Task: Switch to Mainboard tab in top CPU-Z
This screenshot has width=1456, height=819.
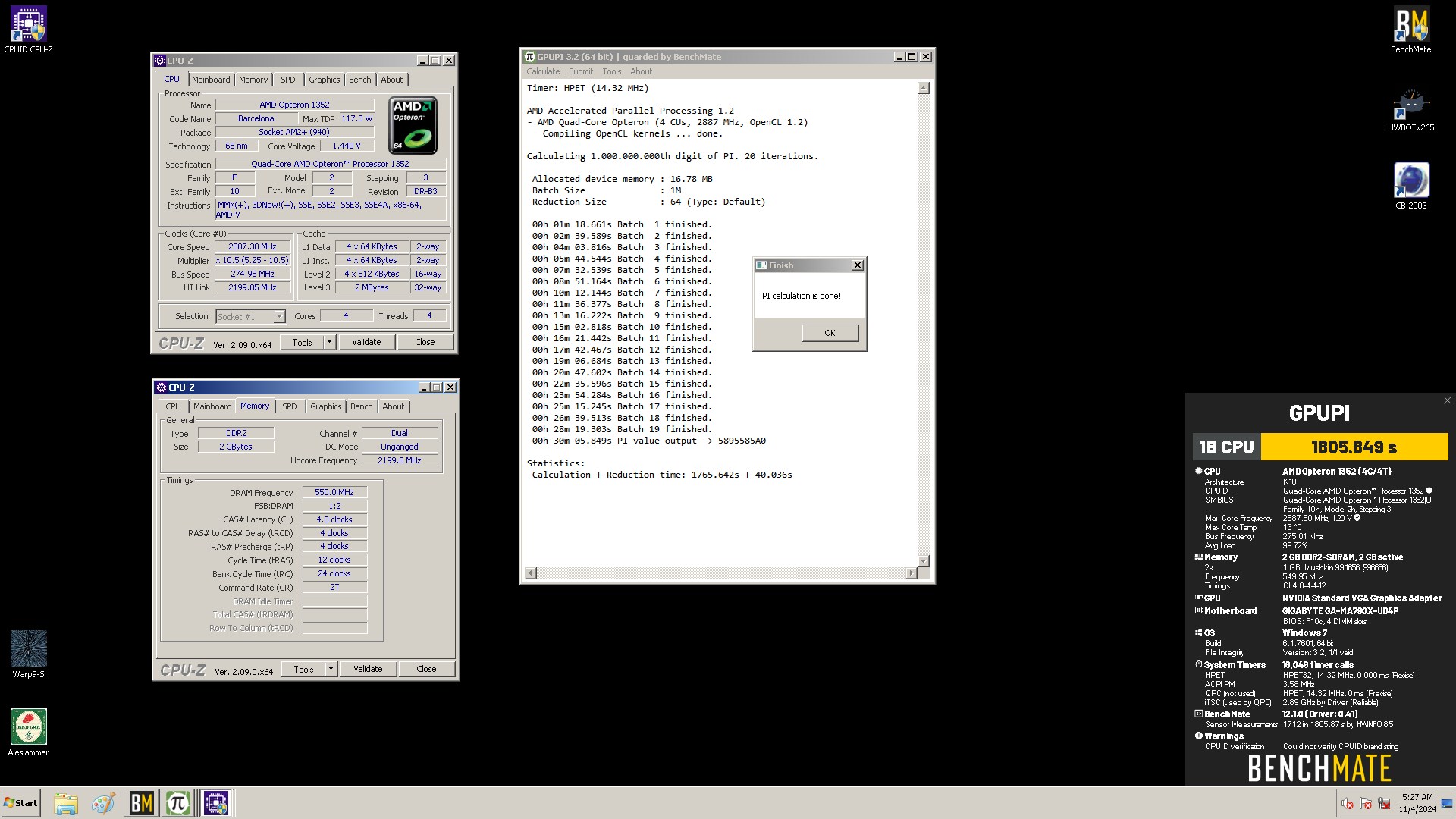Action: tap(211, 80)
